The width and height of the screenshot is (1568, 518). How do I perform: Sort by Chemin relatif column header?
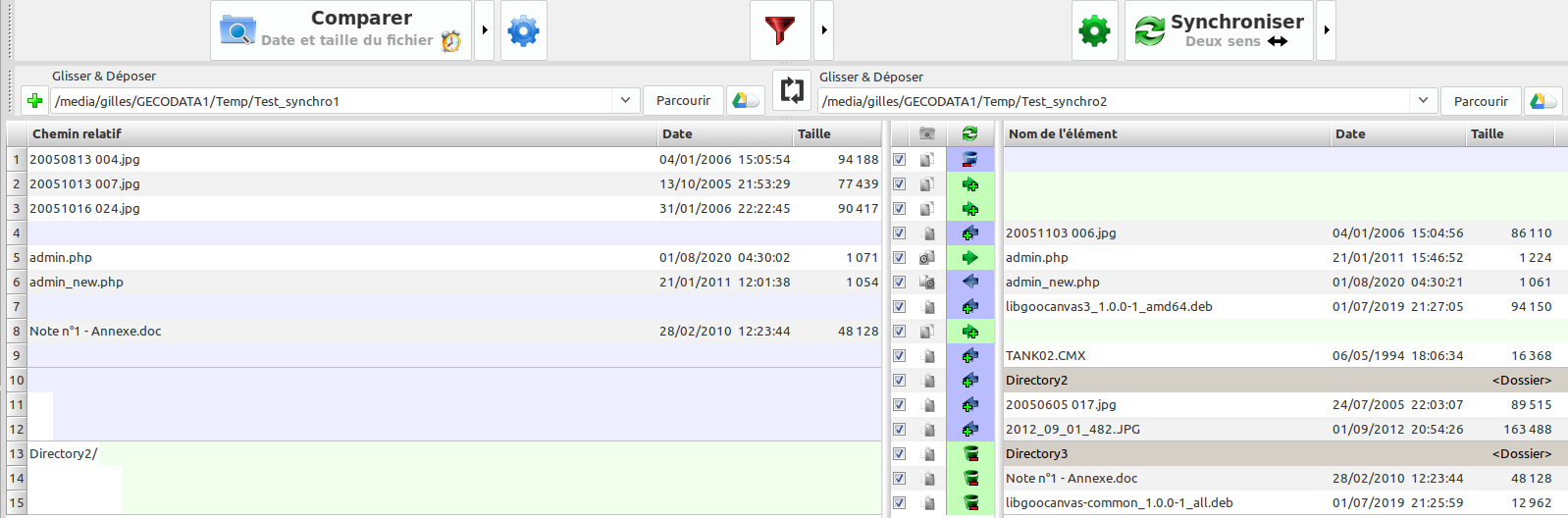342,133
